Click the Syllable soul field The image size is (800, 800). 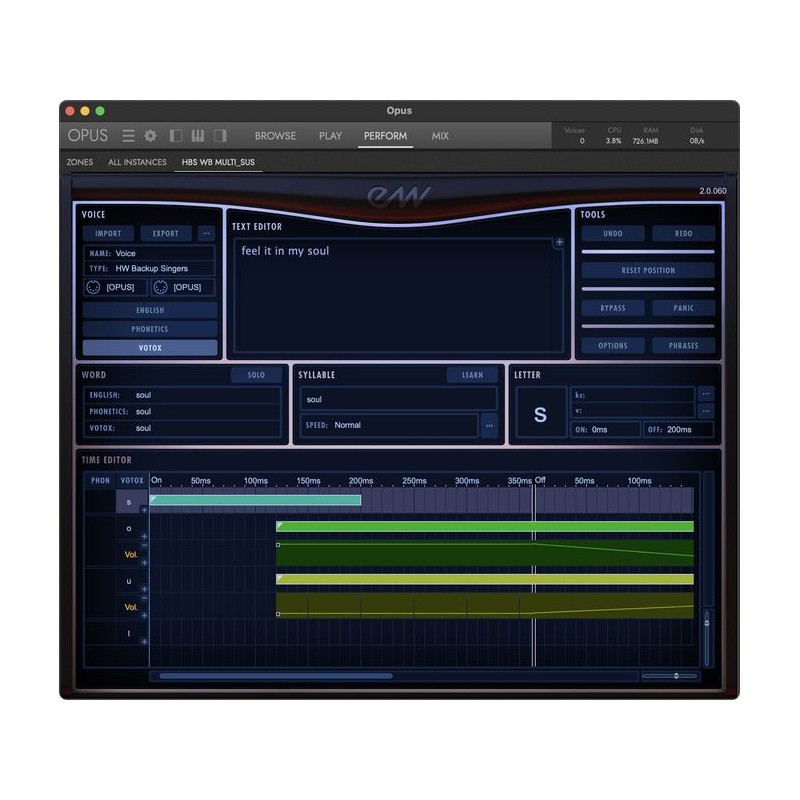tap(398, 399)
